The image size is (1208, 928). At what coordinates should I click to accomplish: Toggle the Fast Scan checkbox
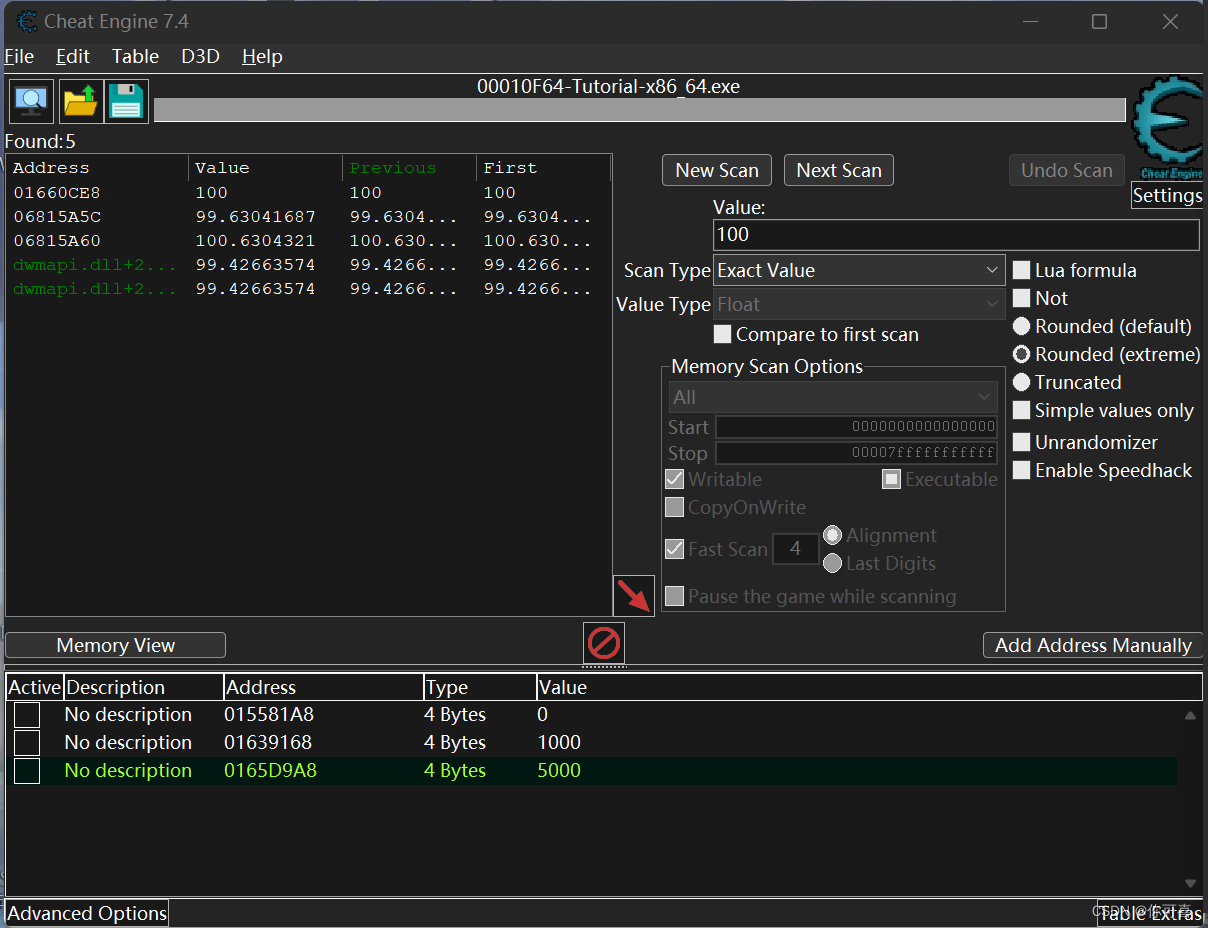675,549
